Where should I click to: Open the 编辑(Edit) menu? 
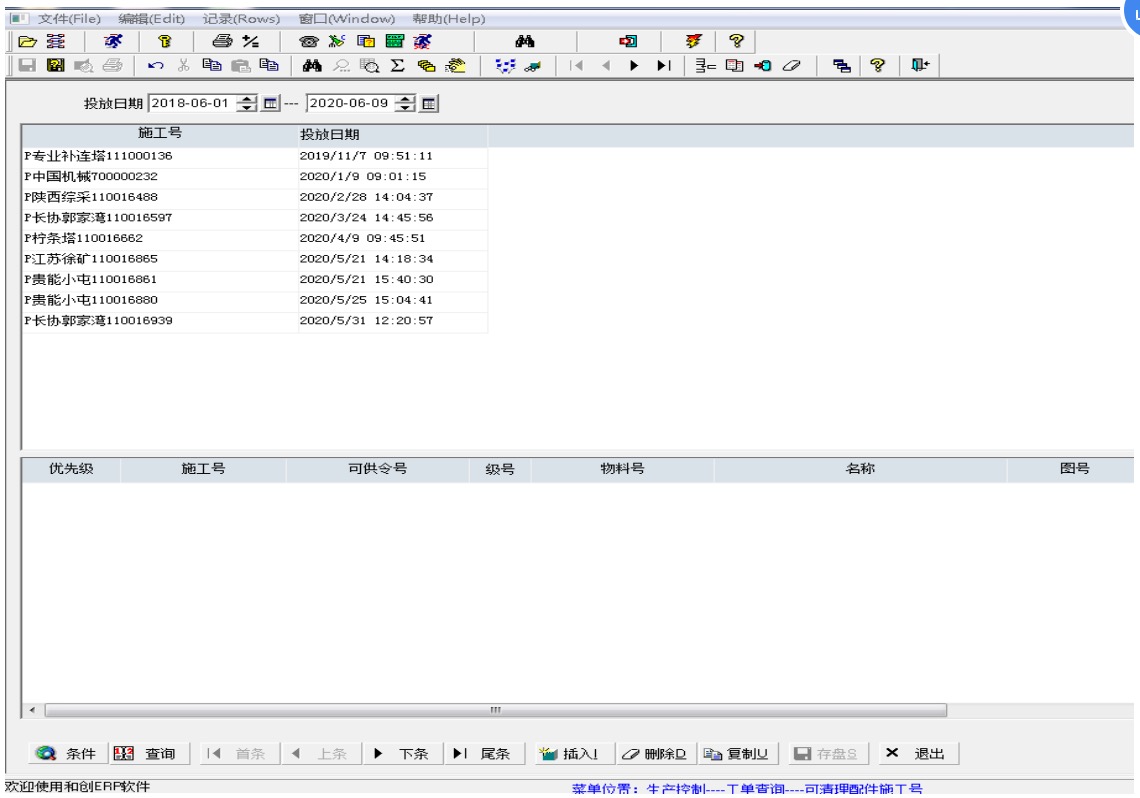pos(151,19)
